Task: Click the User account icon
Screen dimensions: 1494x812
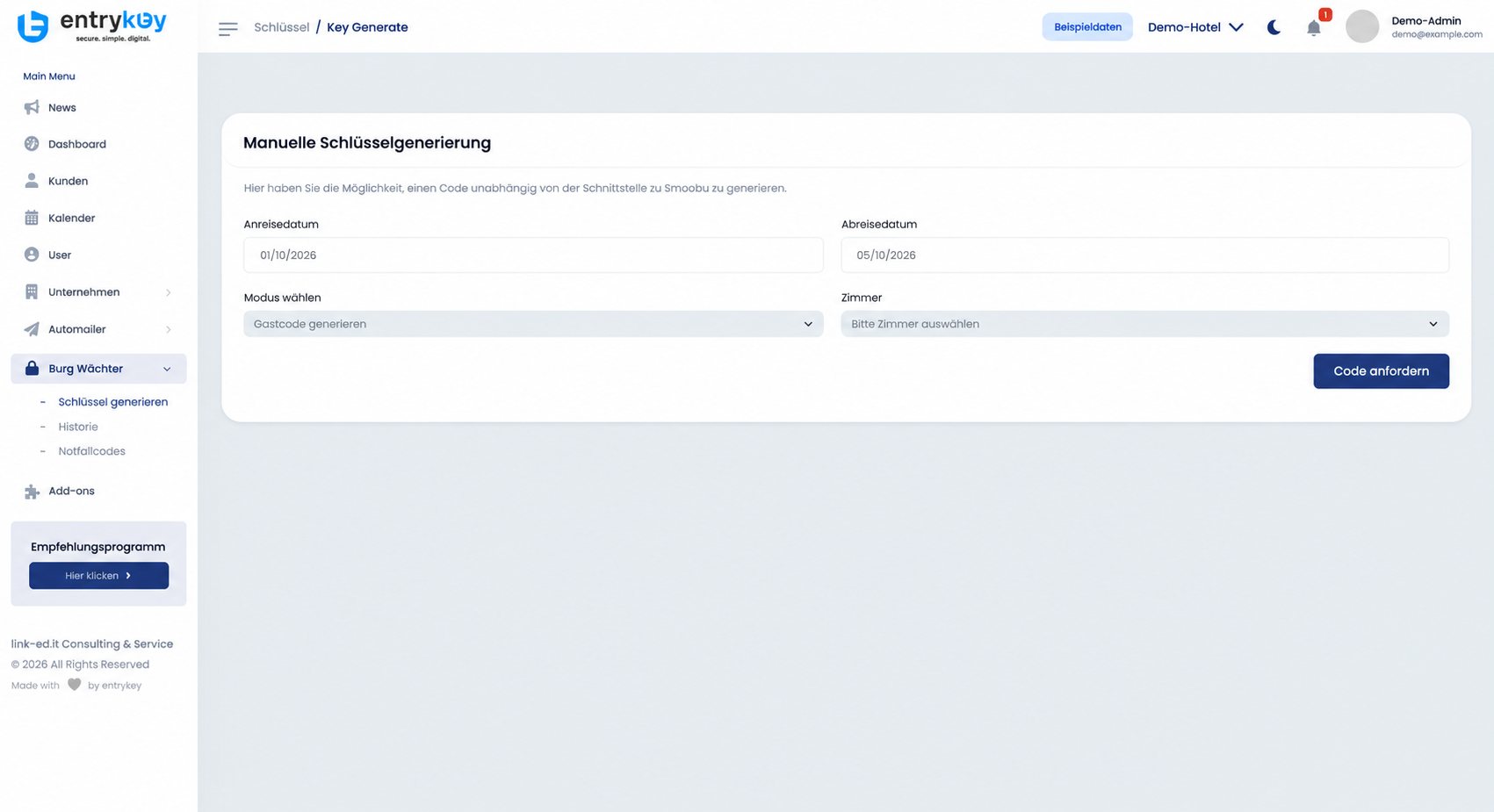Action: click(32, 255)
